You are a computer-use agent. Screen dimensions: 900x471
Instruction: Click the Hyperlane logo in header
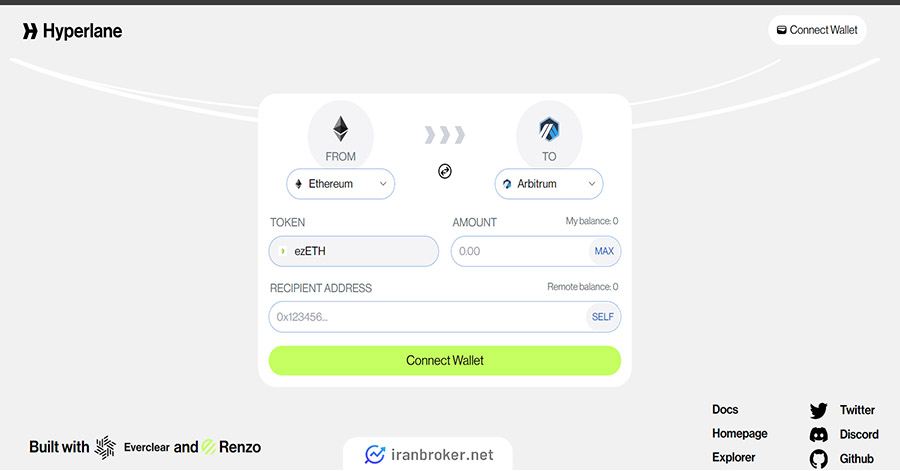(72, 31)
